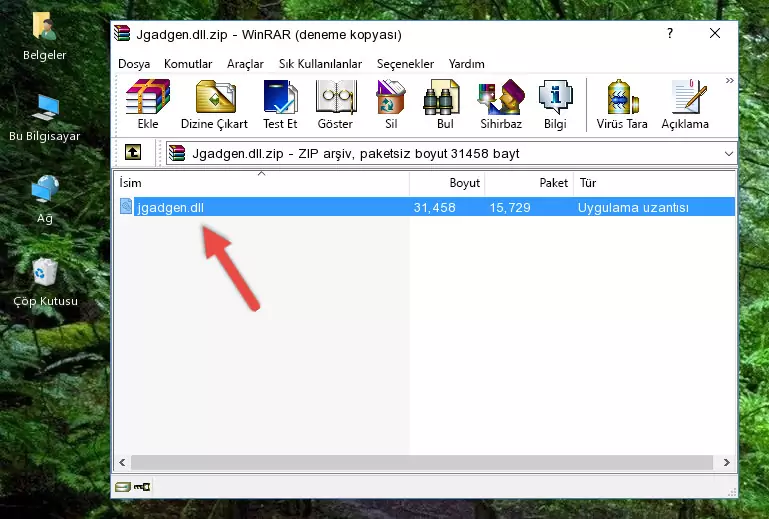Select the jgadgen.dll file row

tap(426, 207)
